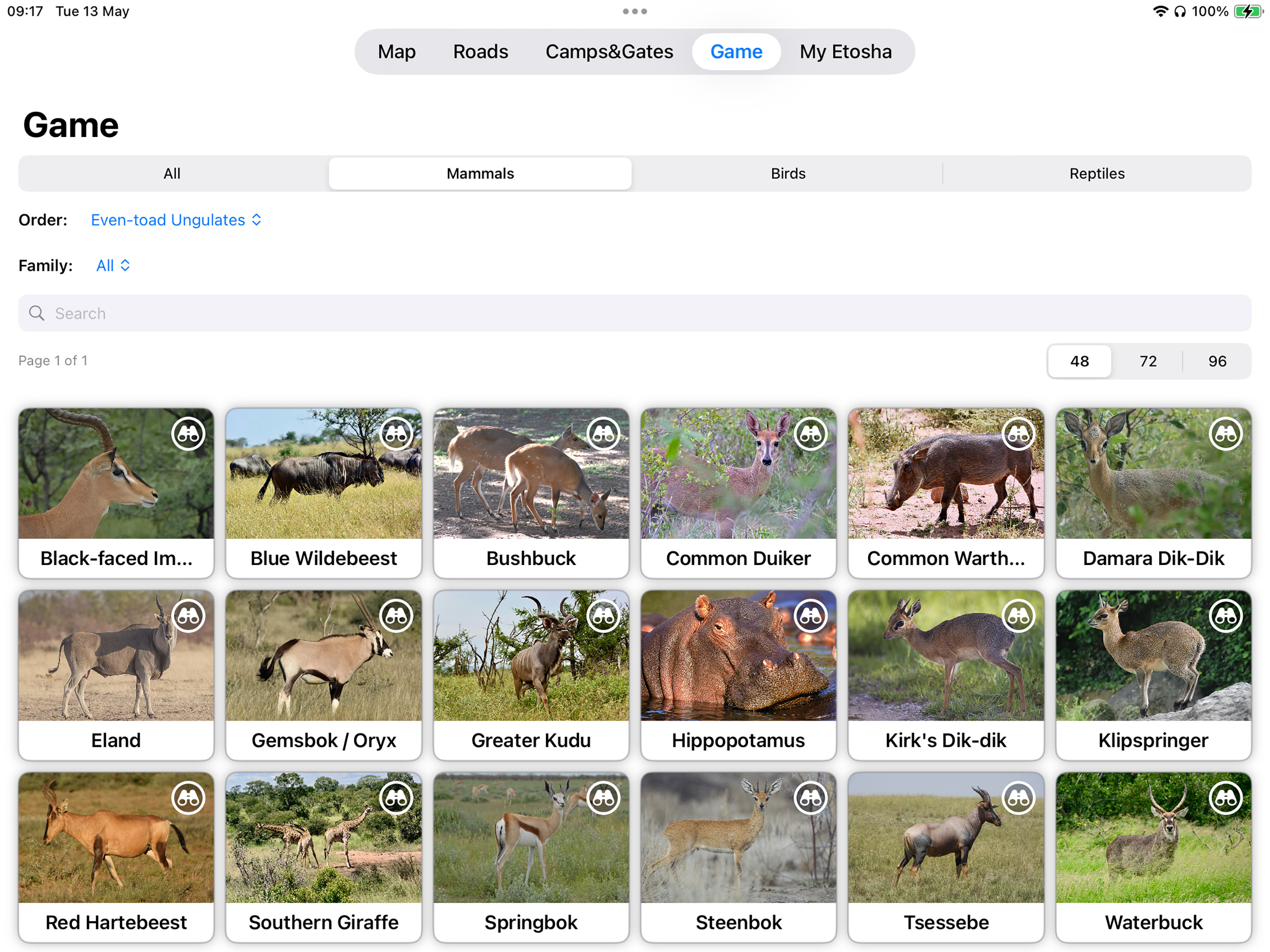
Task: Tap the Bushbuck label
Action: pyautogui.click(x=531, y=559)
